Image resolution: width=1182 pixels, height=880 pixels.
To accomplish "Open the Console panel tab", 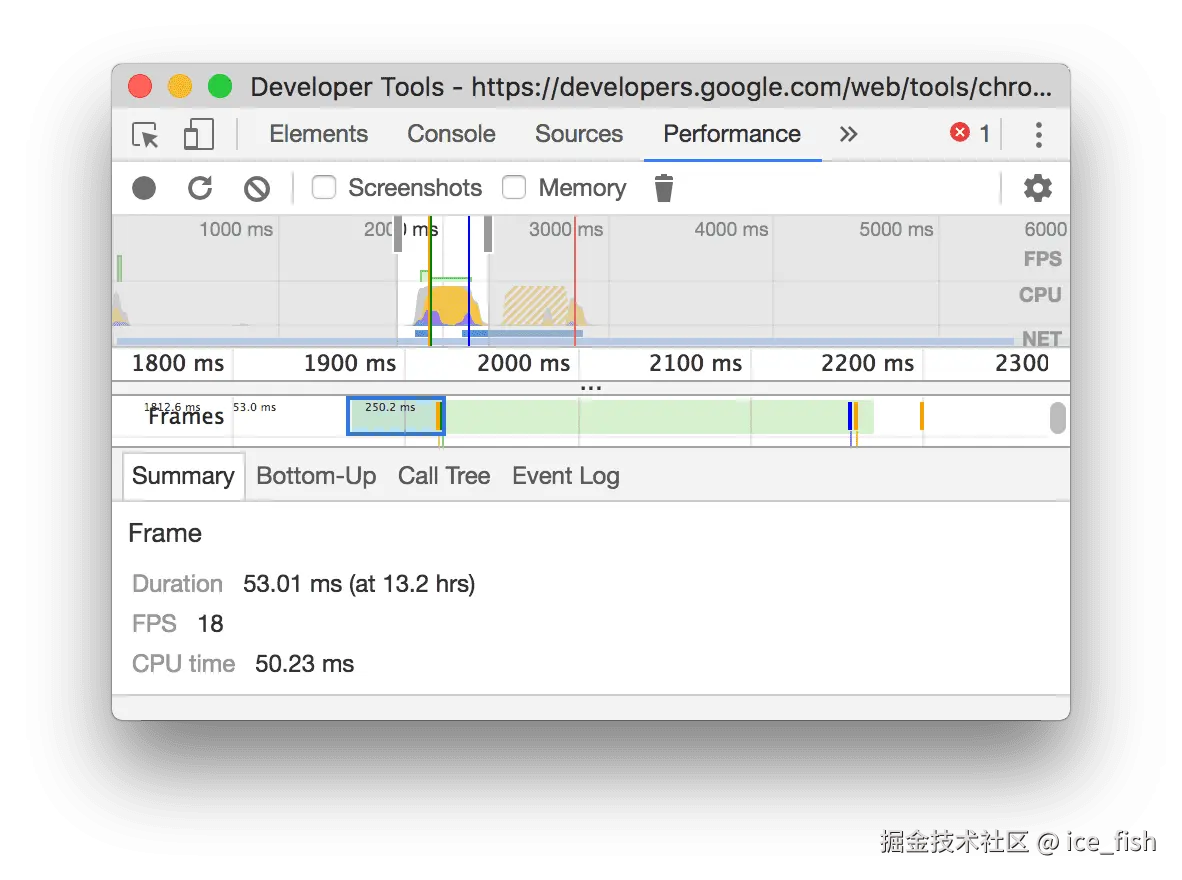I will pyautogui.click(x=451, y=134).
